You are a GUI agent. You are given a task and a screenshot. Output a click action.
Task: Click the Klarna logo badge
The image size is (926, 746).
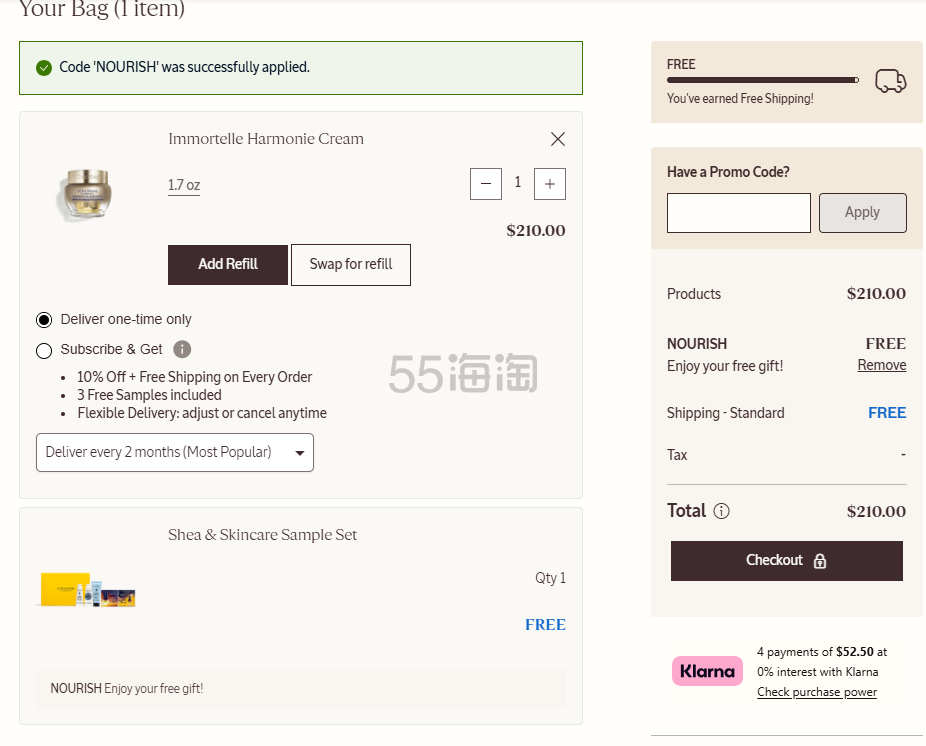[x=707, y=671]
